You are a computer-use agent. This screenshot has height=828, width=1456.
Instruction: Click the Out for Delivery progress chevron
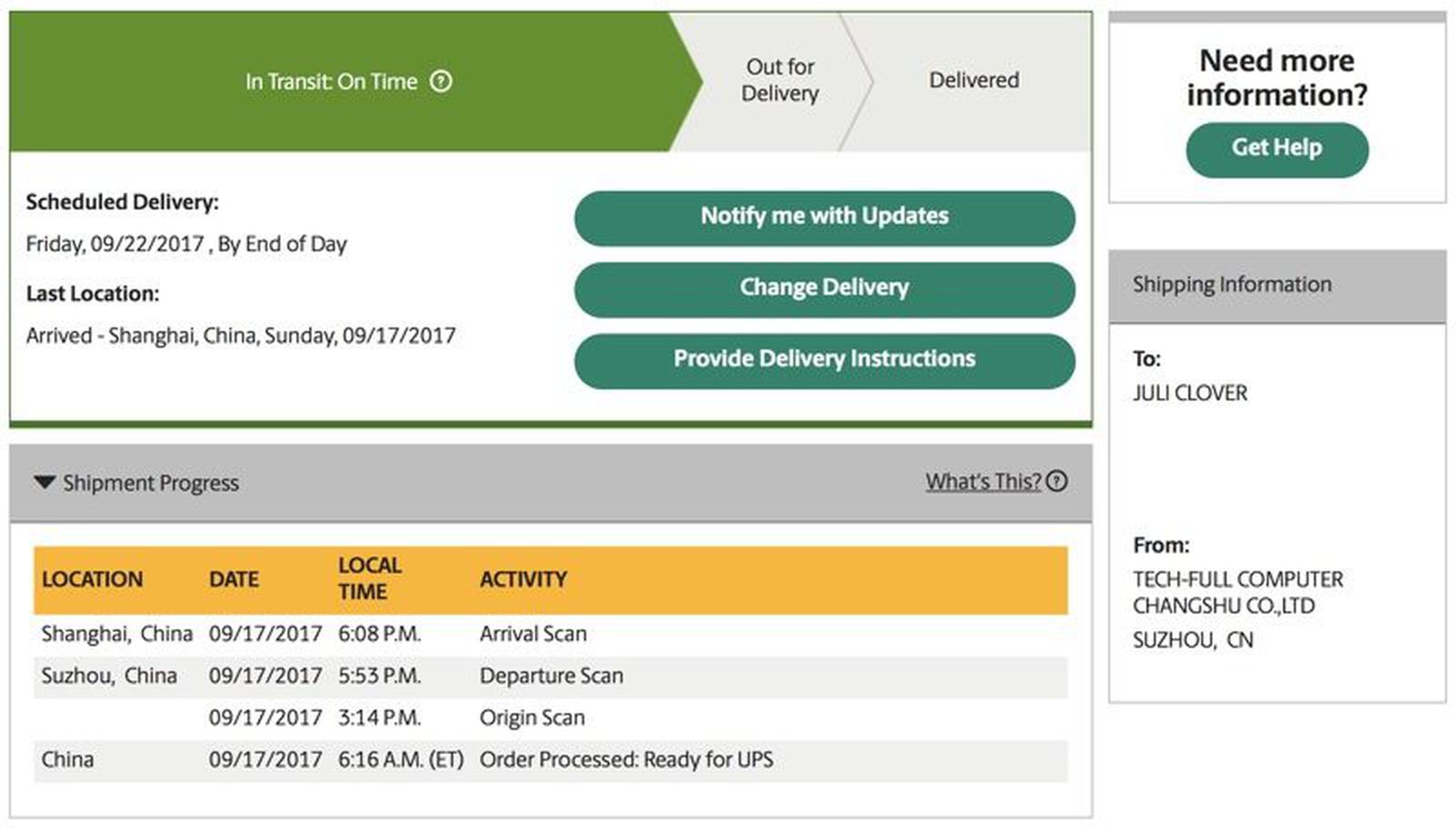click(779, 81)
